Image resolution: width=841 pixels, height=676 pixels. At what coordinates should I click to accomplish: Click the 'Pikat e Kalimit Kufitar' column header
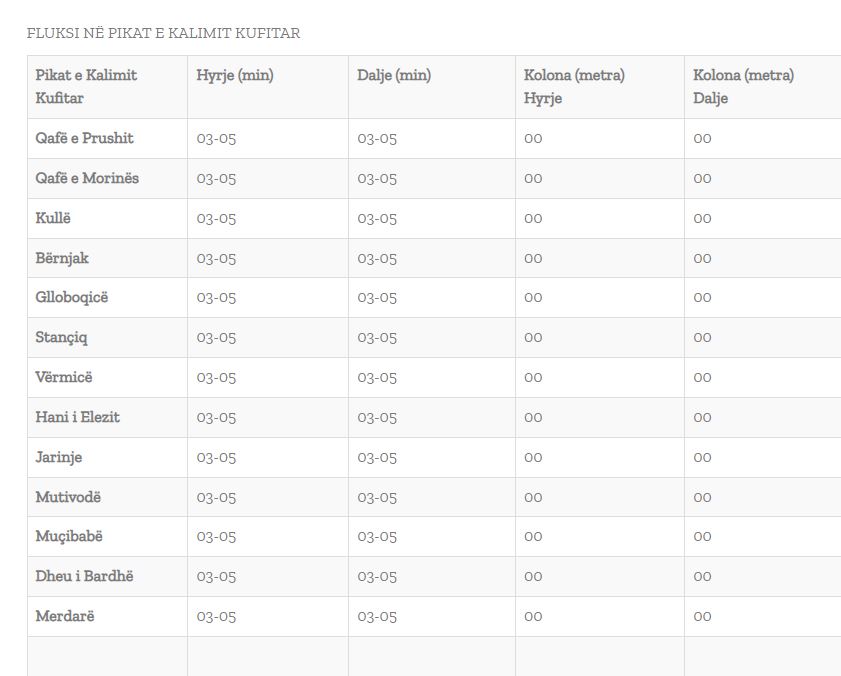coord(86,86)
